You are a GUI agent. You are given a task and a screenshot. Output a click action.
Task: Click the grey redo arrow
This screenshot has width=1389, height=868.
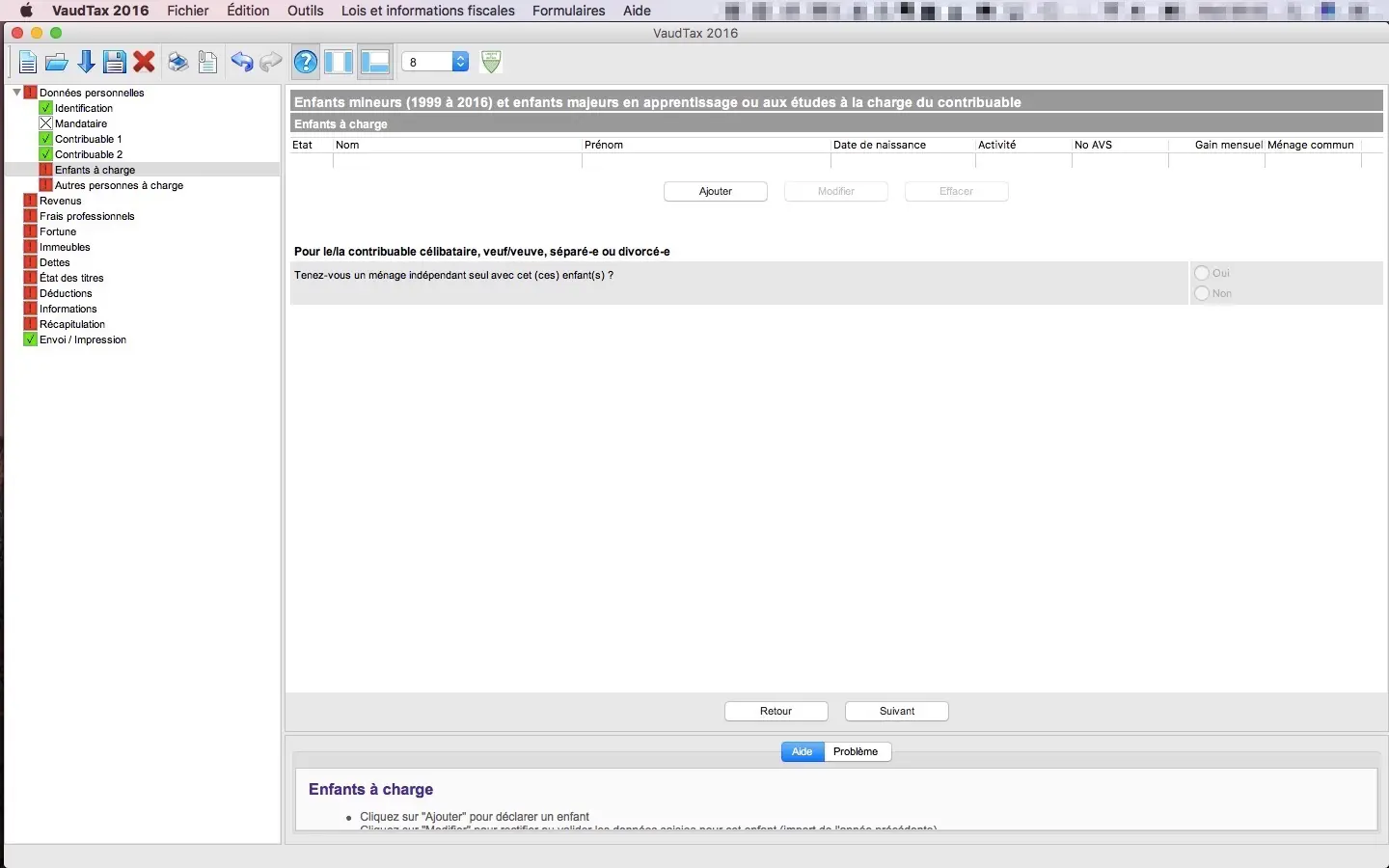271,63
